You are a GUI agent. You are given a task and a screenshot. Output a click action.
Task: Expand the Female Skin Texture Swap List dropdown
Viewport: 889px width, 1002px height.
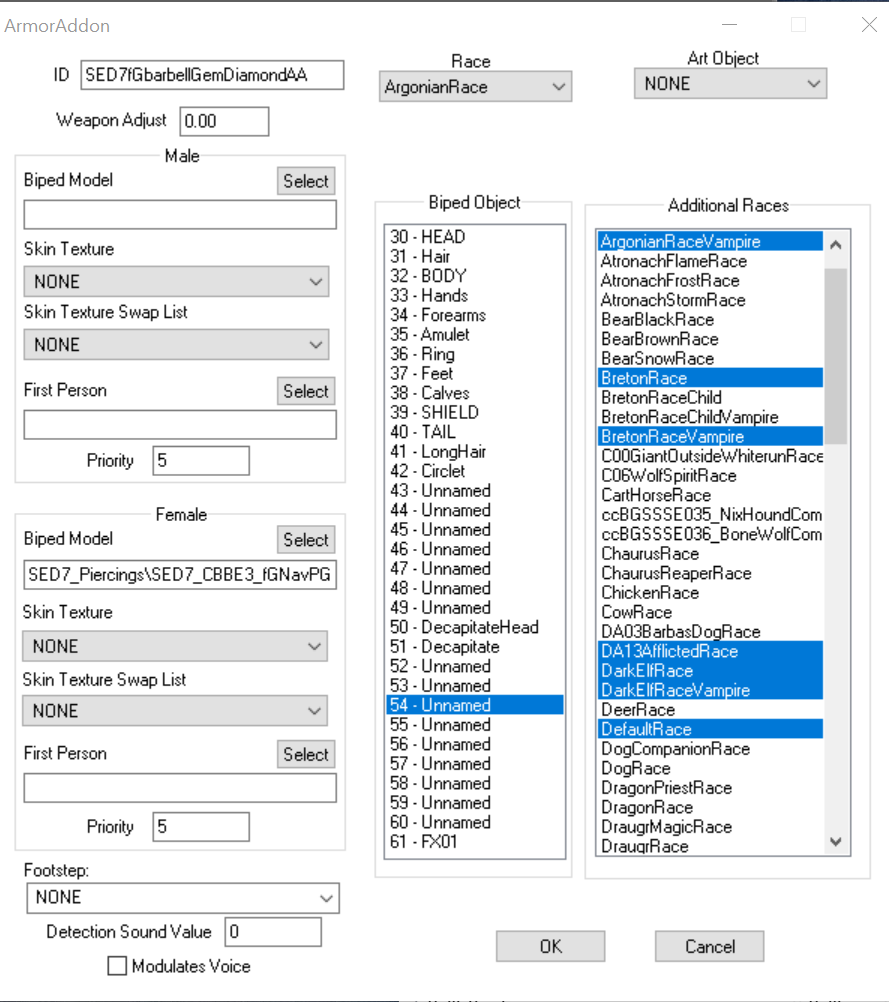[x=175, y=711]
